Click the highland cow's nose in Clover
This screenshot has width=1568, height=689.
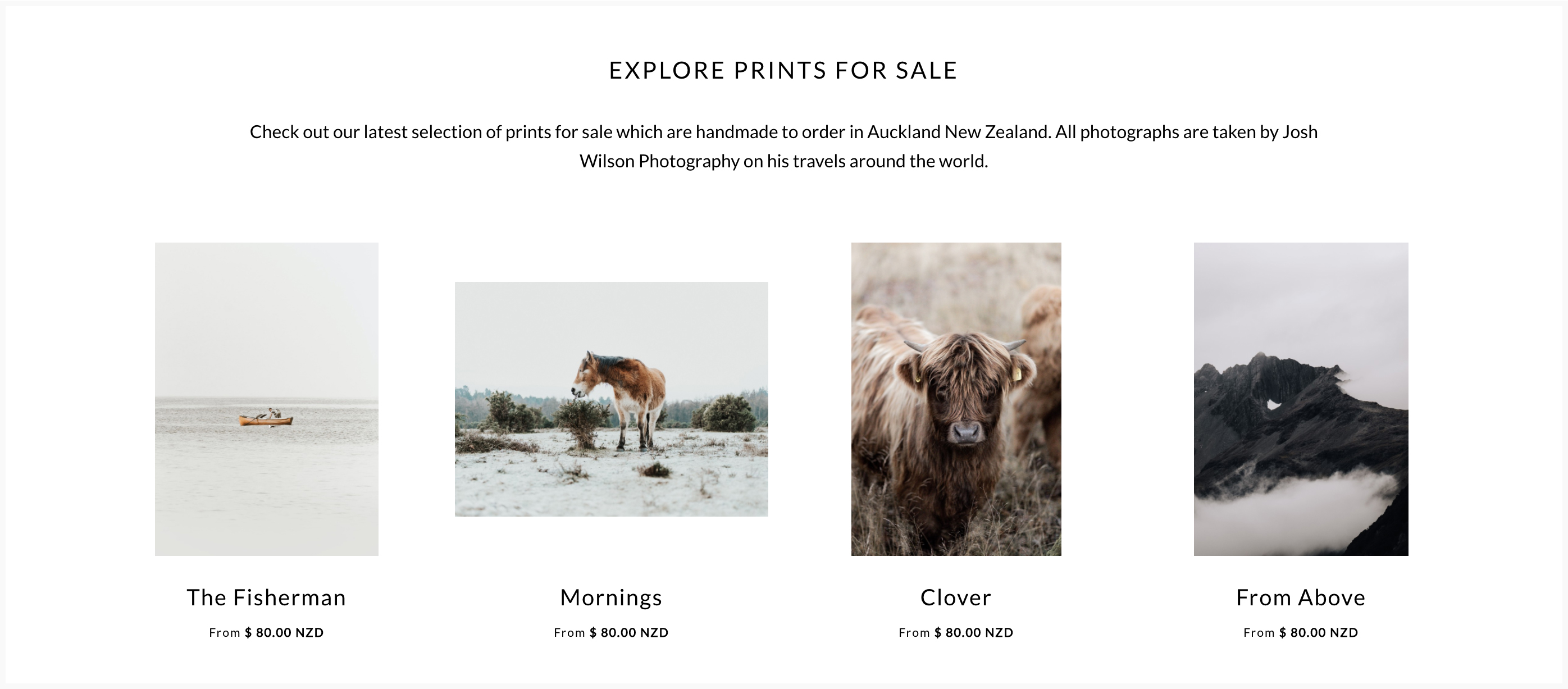(x=965, y=433)
